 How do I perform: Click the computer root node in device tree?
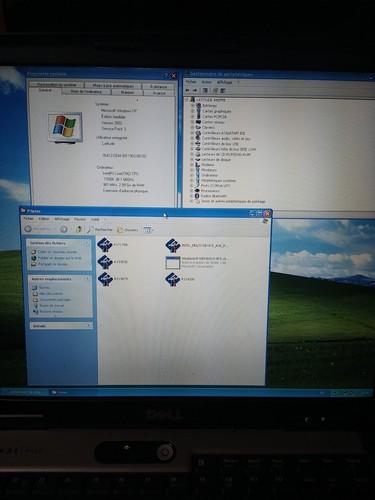(x=211, y=100)
